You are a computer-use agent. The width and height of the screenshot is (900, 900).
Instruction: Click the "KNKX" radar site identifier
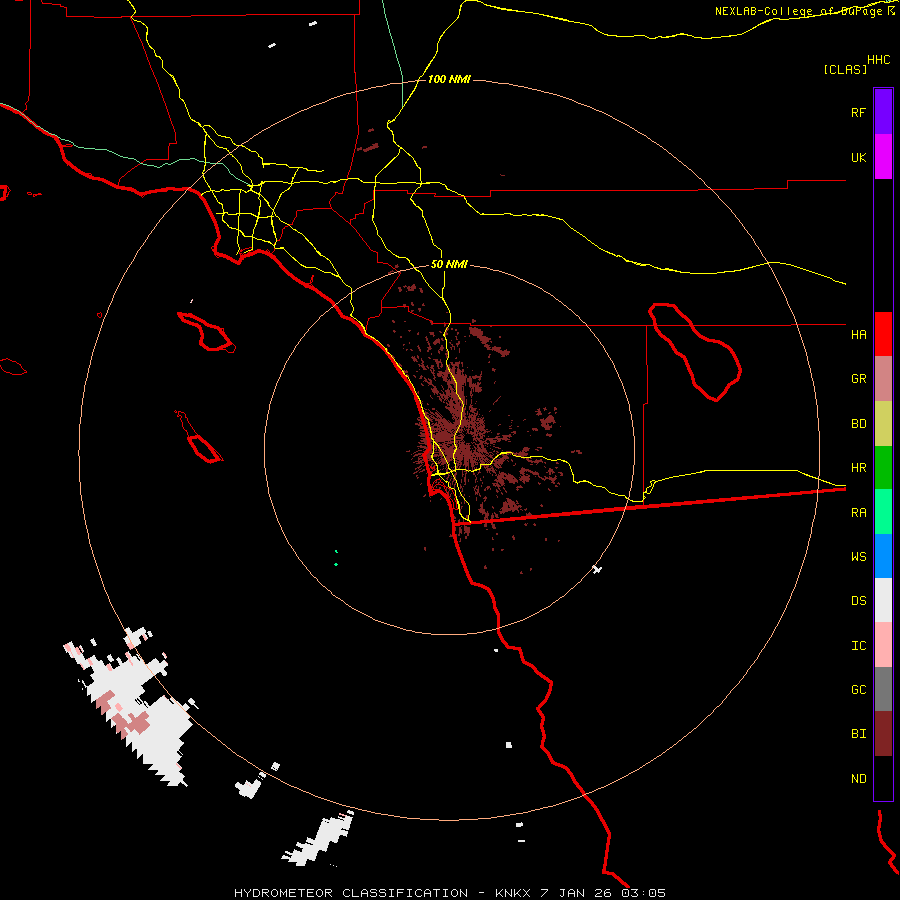[x=513, y=893]
